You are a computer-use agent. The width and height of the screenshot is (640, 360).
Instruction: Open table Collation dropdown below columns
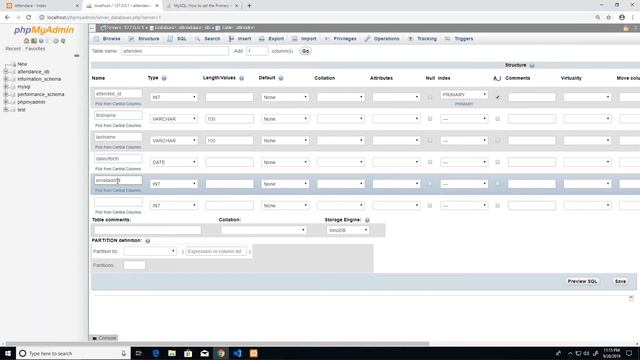(x=263, y=230)
